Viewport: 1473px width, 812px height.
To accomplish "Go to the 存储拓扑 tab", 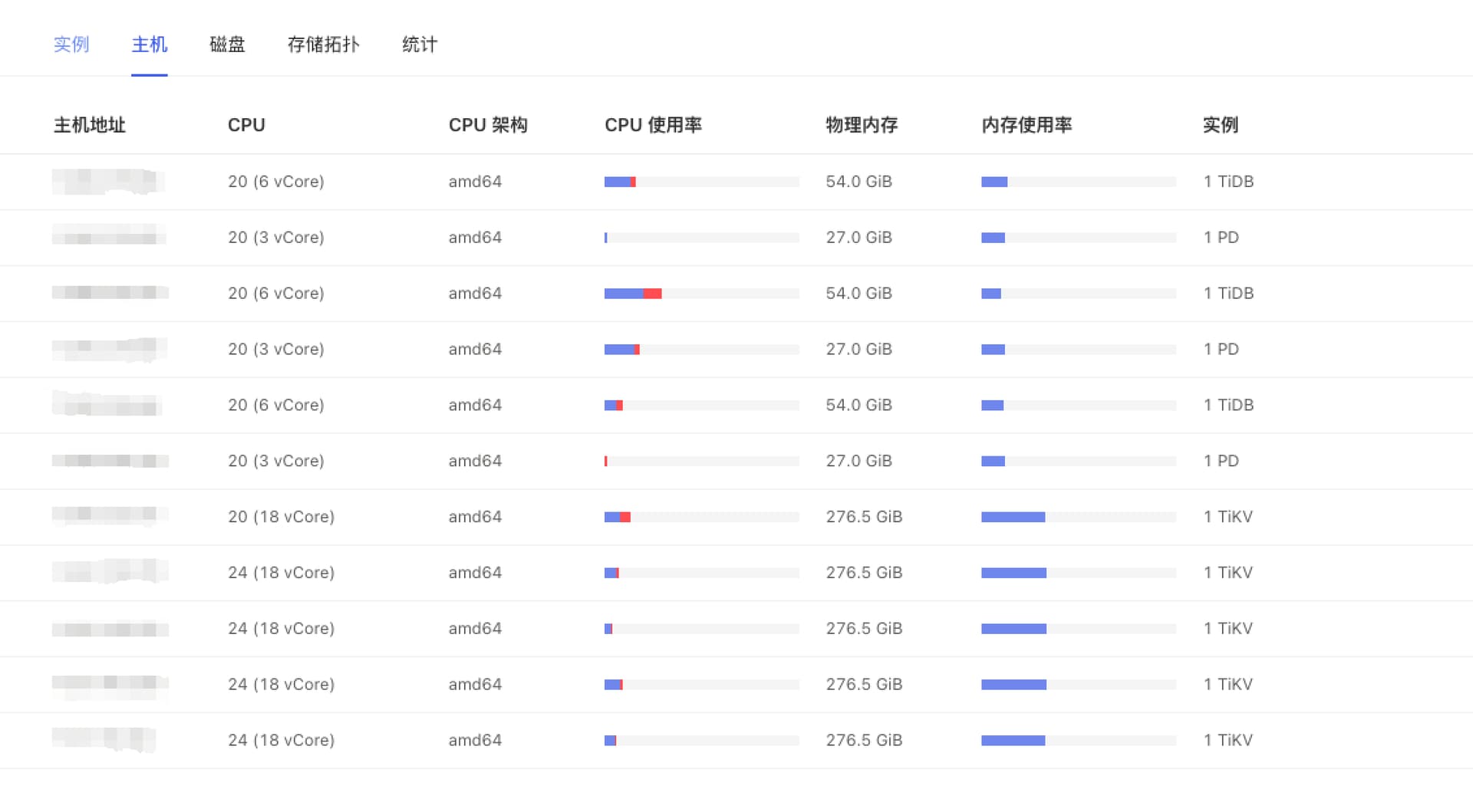I will [x=323, y=44].
